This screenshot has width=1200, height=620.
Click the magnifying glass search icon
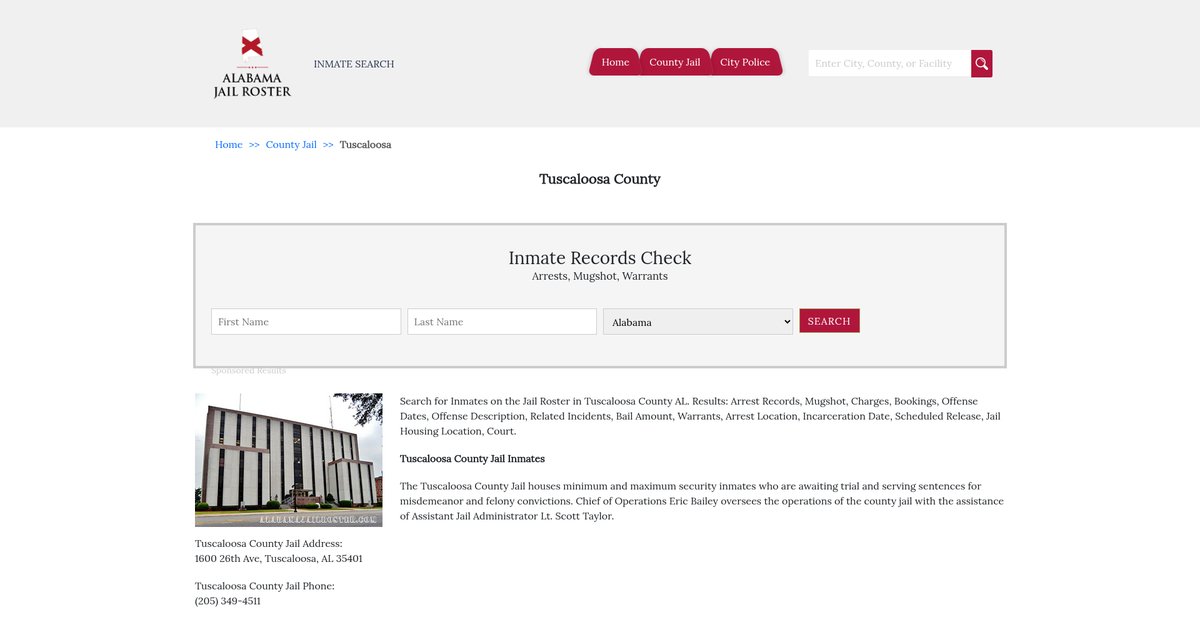pos(981,64)
